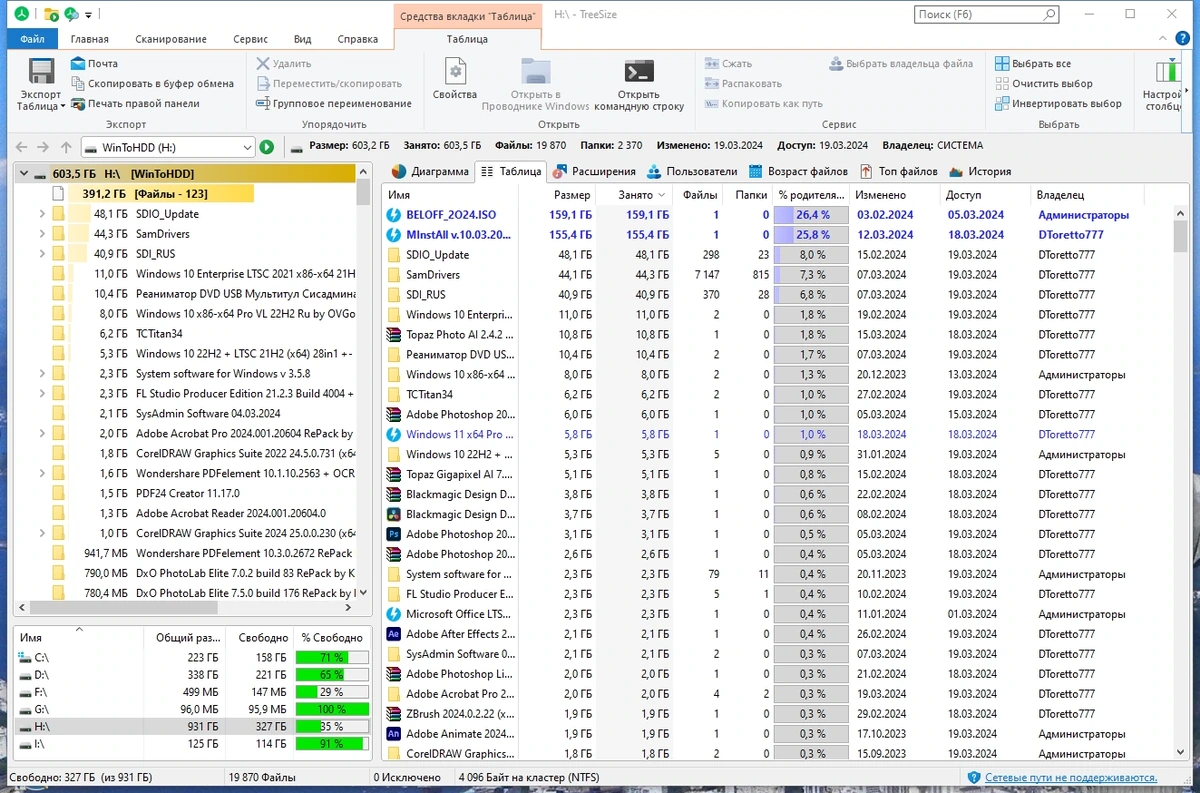1200x793 pixels.
Task: Open the Расширения view tab
Action: (x=595, y=171)
